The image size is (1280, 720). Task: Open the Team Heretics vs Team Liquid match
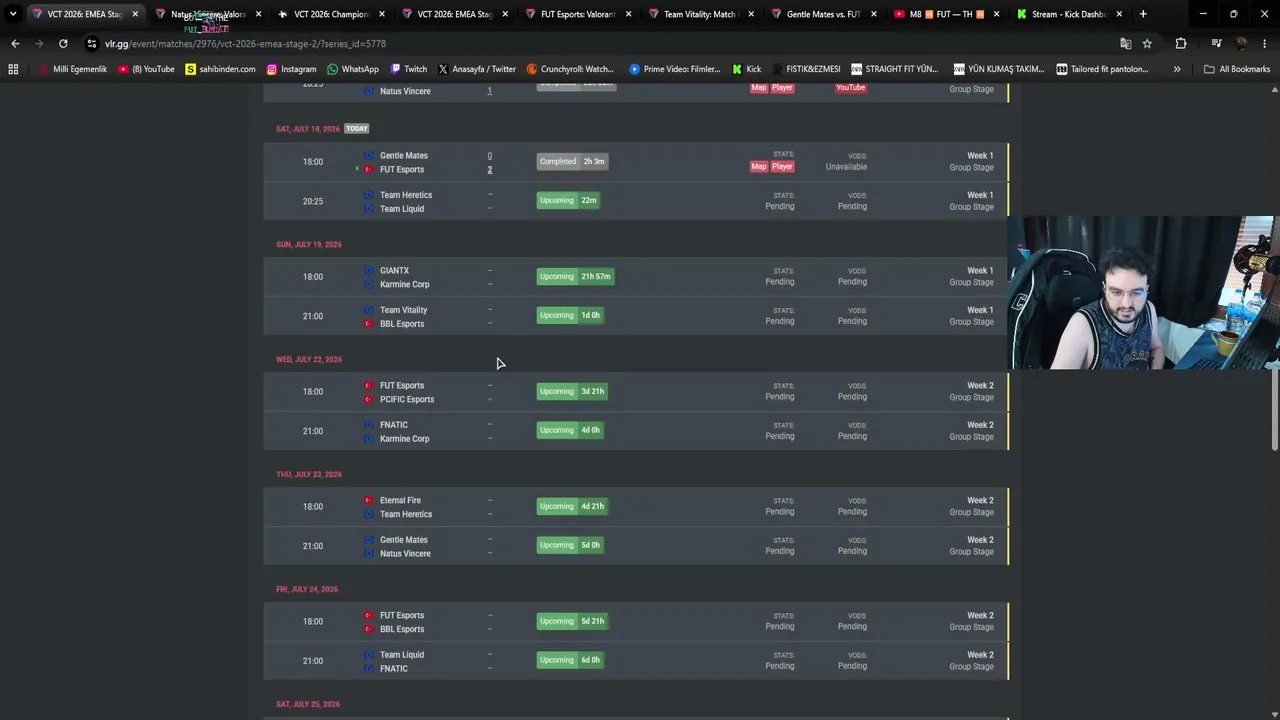click(x=636, y=201)
